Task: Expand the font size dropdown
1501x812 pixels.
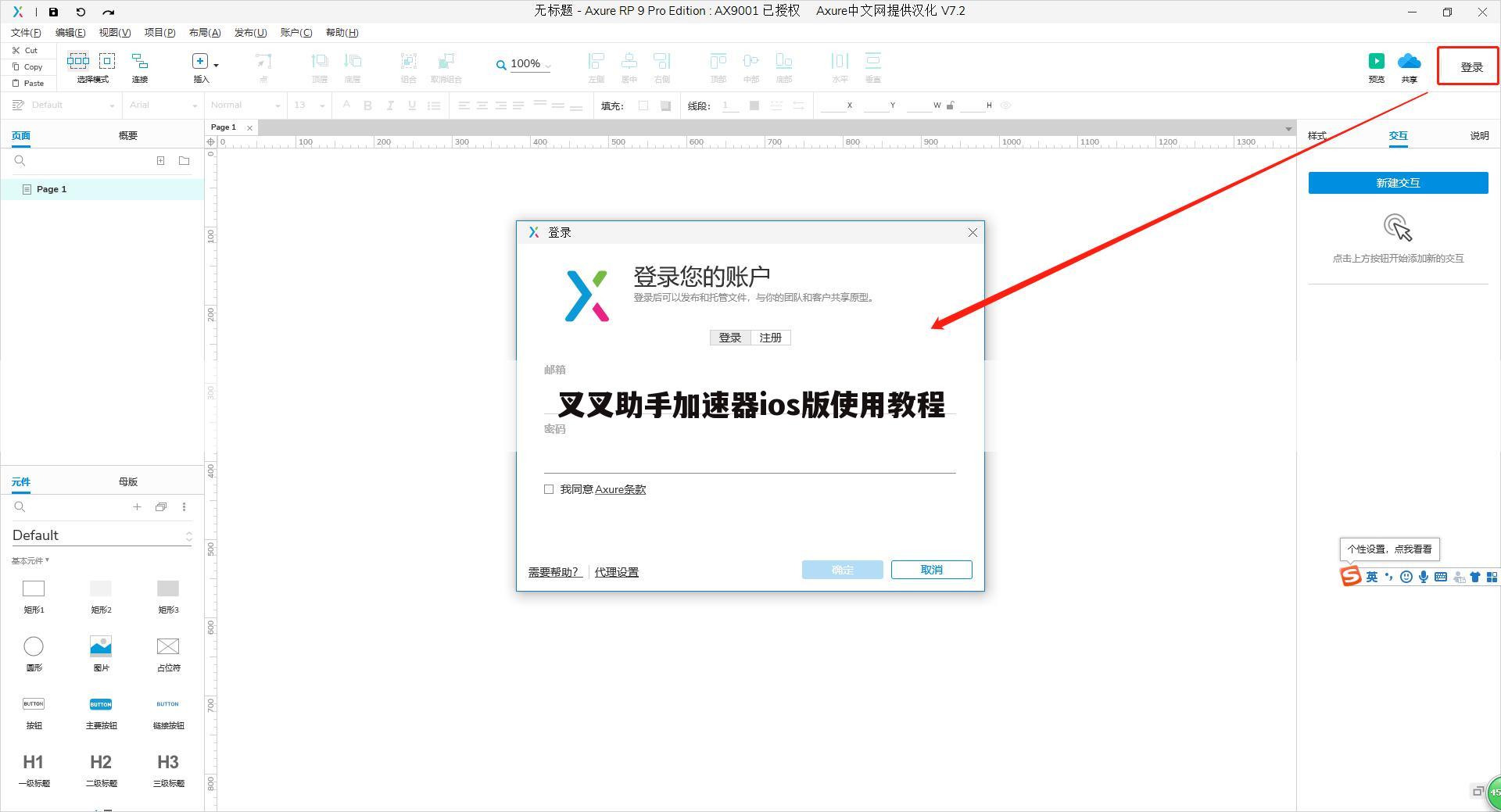Action: tap(321, 105)
